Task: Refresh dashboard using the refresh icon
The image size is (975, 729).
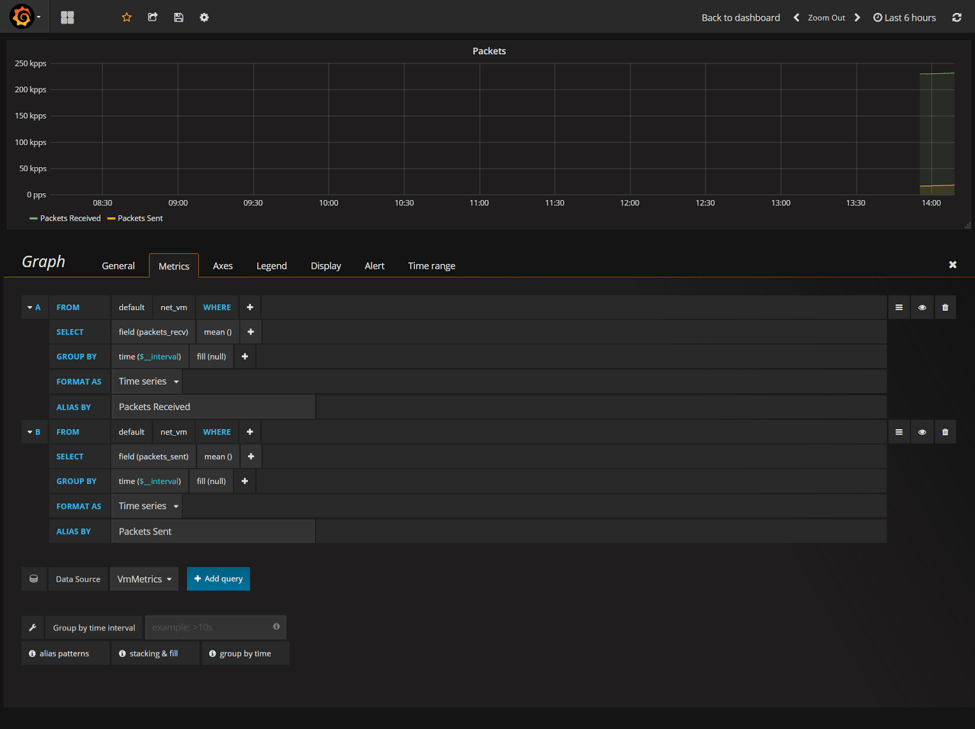Action: (957, 17)
